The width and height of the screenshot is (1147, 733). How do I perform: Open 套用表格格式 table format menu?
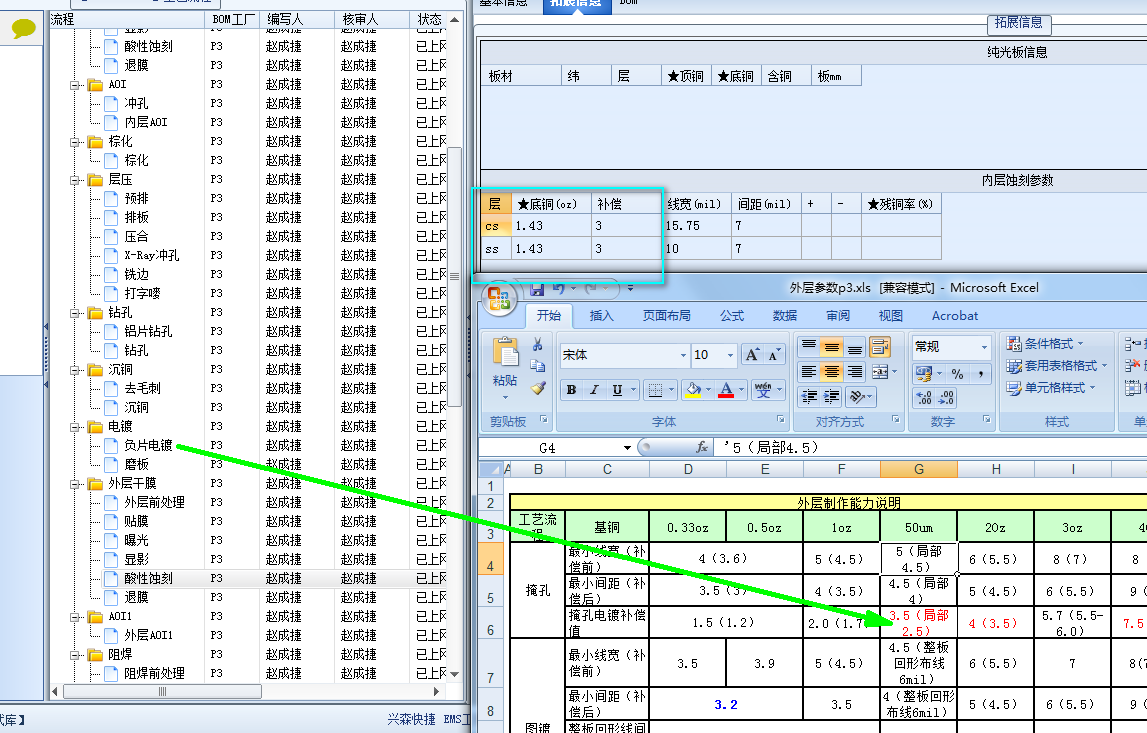tap(1056, 366)
